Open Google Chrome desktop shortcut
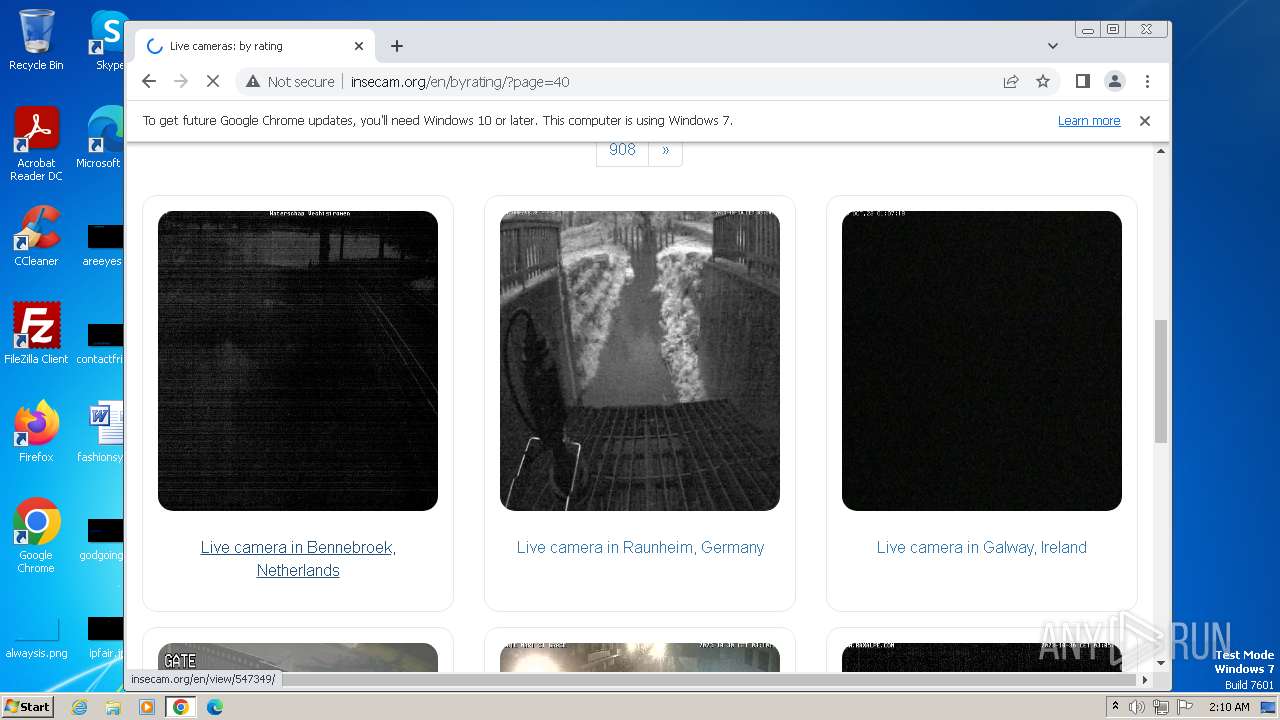Image resolution: width=1280 pixels, height=720 pixels. (36, 535)
